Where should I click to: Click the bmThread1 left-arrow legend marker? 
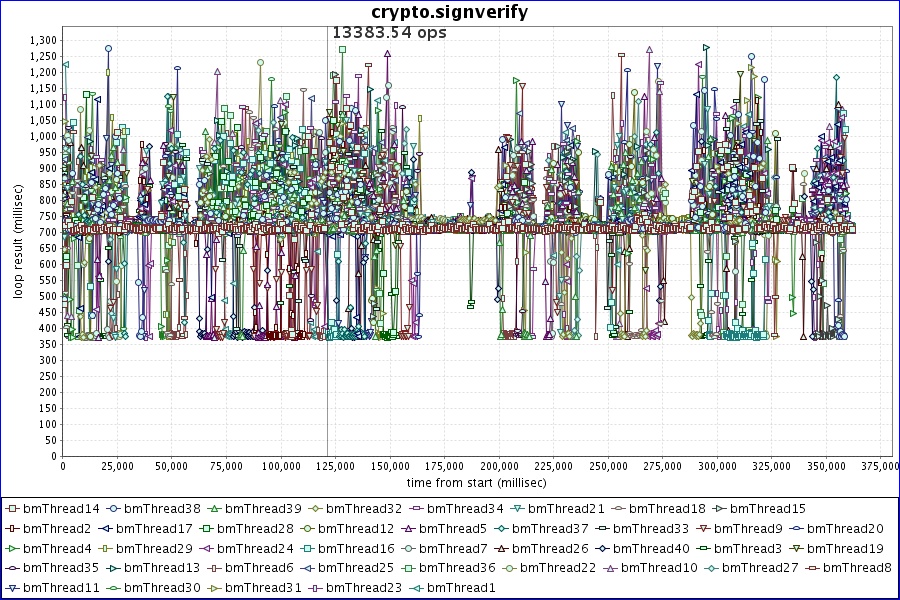[416, 588]
